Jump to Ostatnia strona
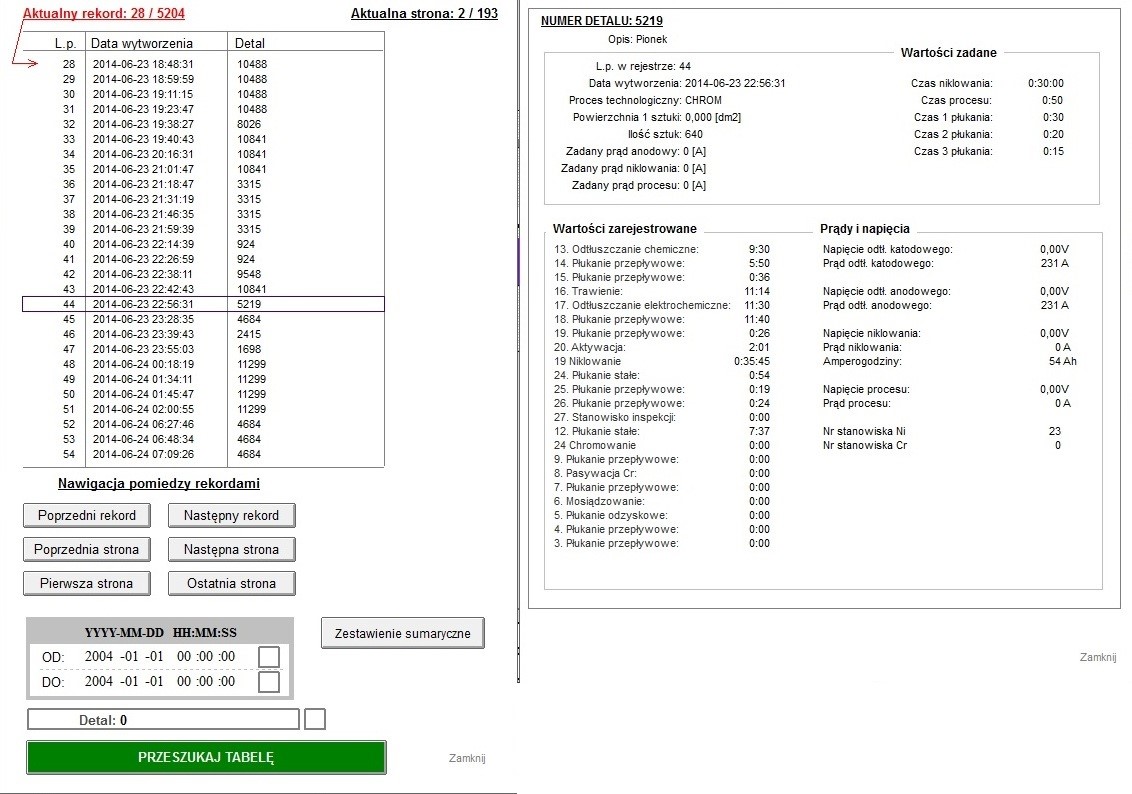This screenshot has width=1132, height=794. (x=231, y=583)
